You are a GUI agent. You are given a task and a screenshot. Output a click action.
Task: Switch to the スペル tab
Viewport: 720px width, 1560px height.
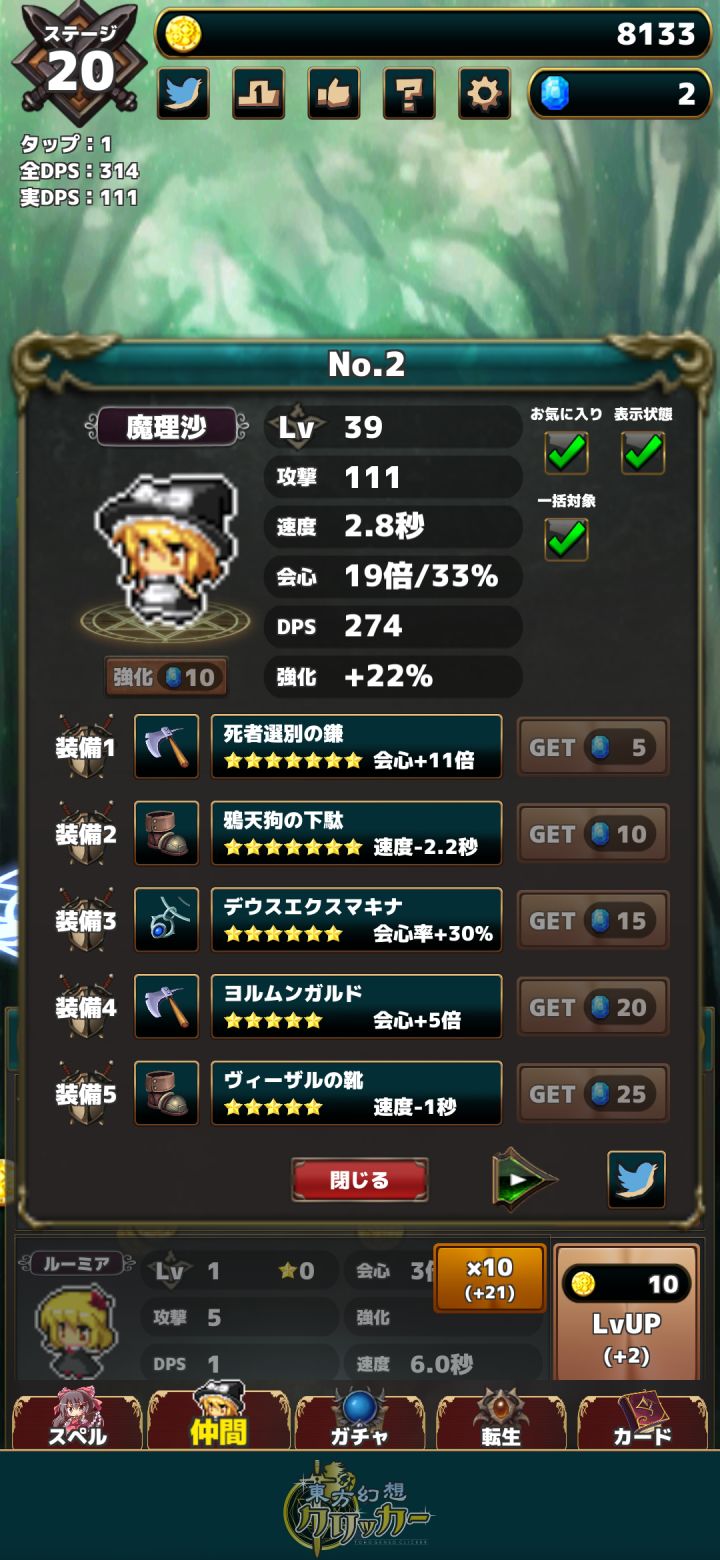coord(77,1418)
